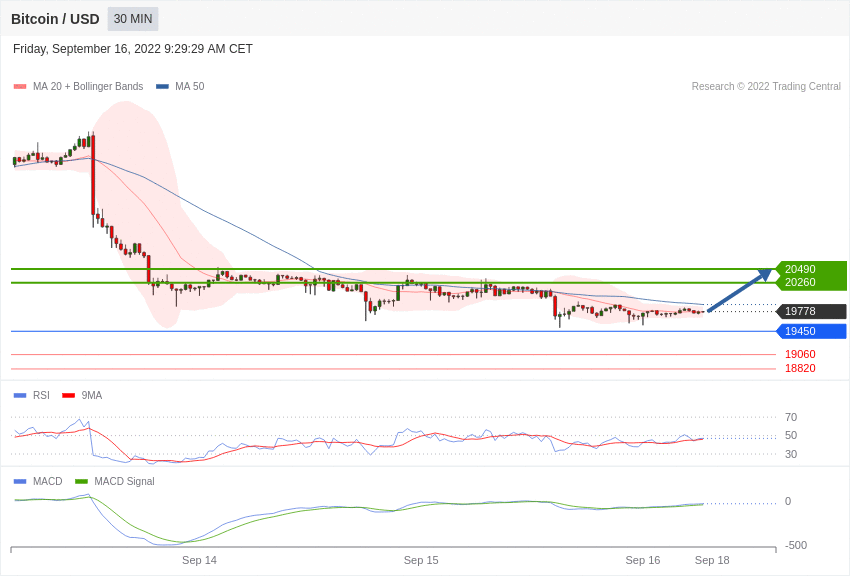Select the dark 19778 current price tag

(811, 311)
